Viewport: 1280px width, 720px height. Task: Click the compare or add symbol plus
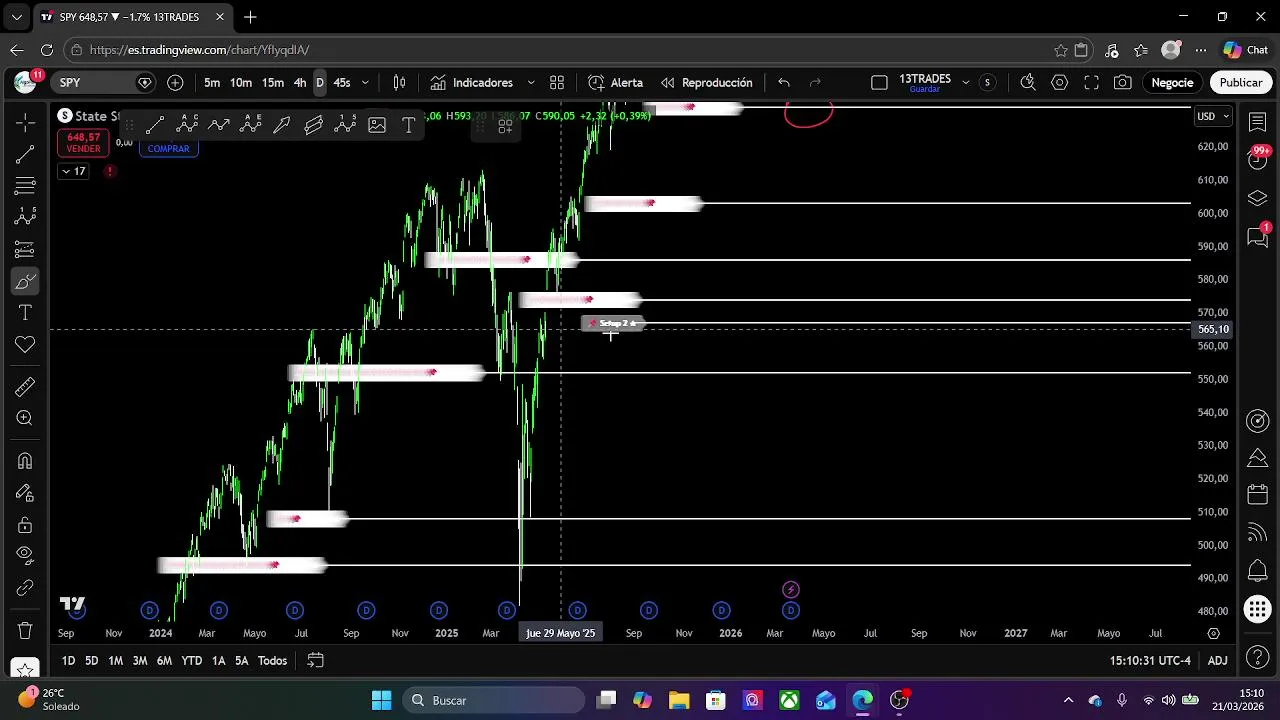(175, 83)
